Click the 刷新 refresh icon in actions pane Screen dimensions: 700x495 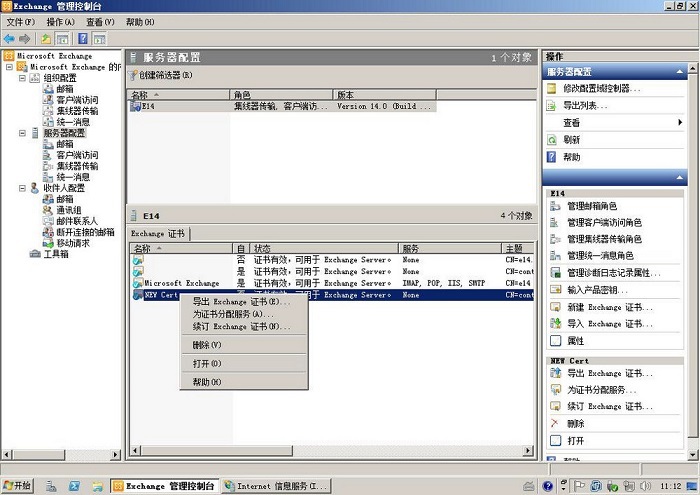coord(551,140)
